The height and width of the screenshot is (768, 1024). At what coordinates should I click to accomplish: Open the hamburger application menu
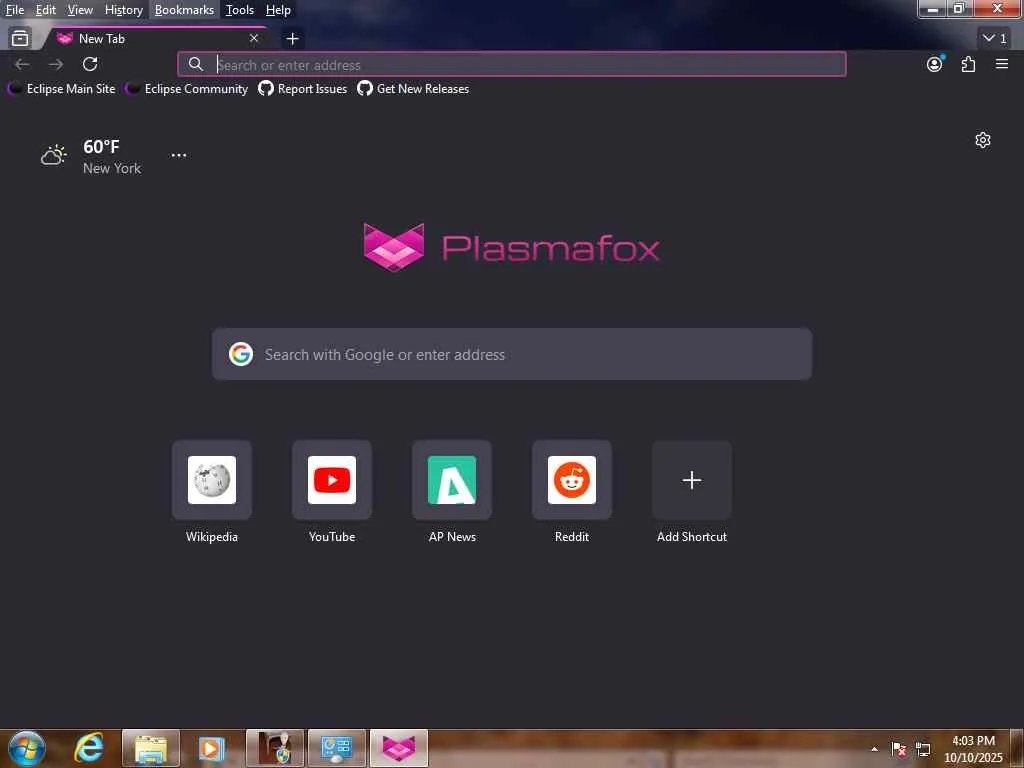click(1002, 64)
